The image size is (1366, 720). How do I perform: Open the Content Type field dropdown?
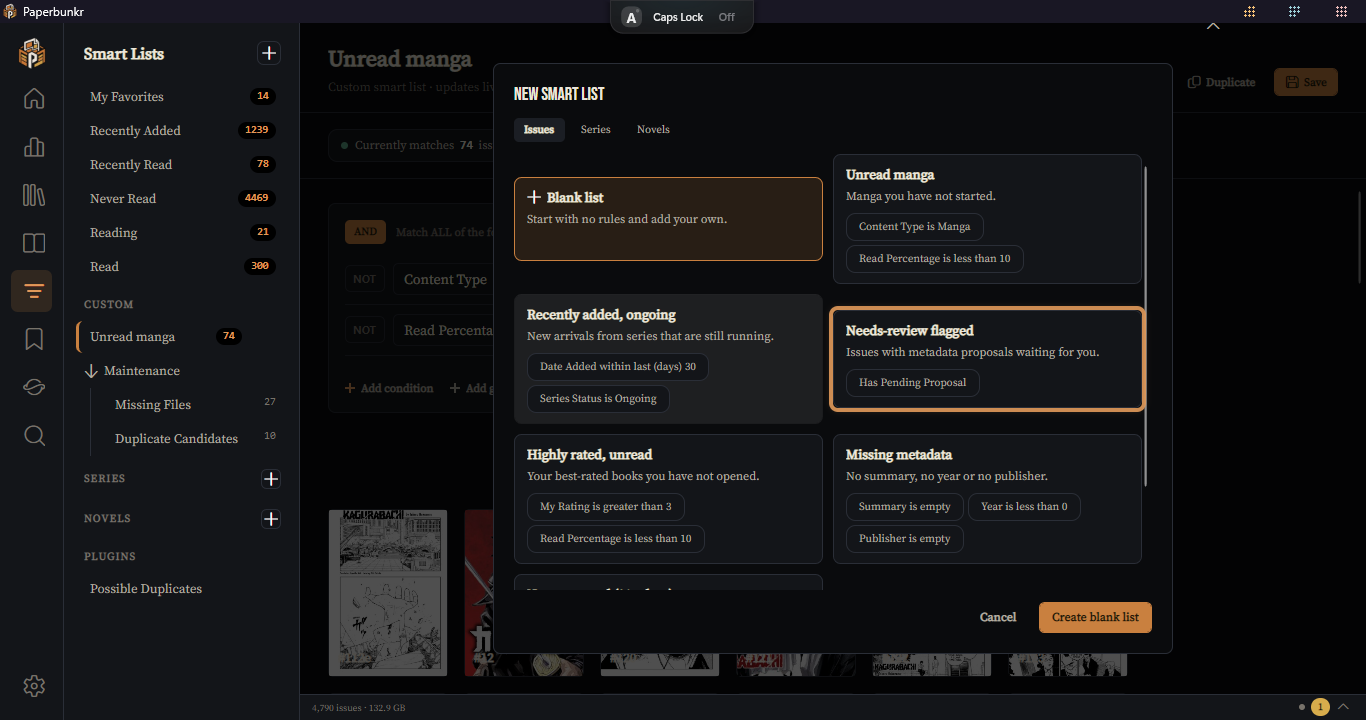pyautogui.click(x=443, y=279)
